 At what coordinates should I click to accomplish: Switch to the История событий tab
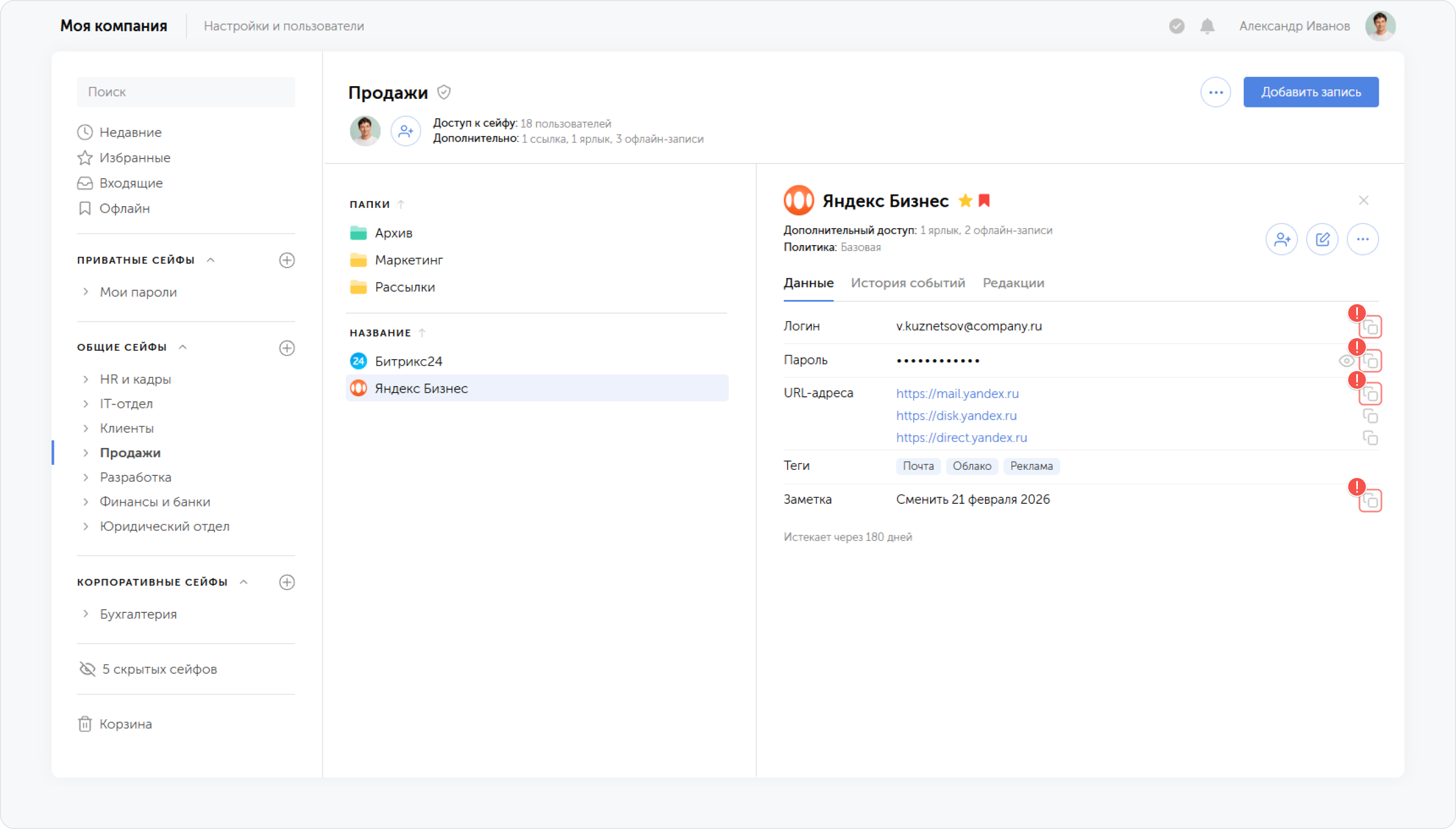[908, 283]
